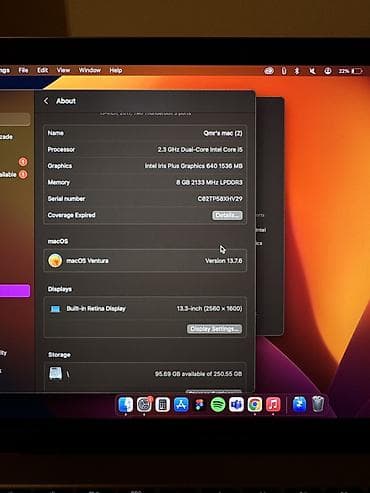Click the memory value 8 GB 2133 MHz

point(209,182)
